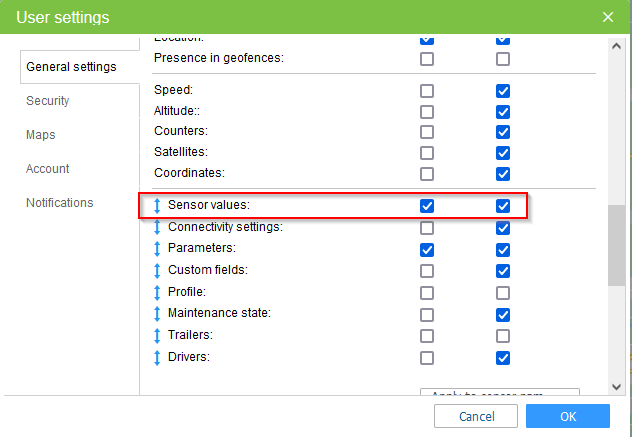Image resolution: width=632 pixels, height=437 pixels.
Task: Click the Cancel button
Action: pos(476,416)
